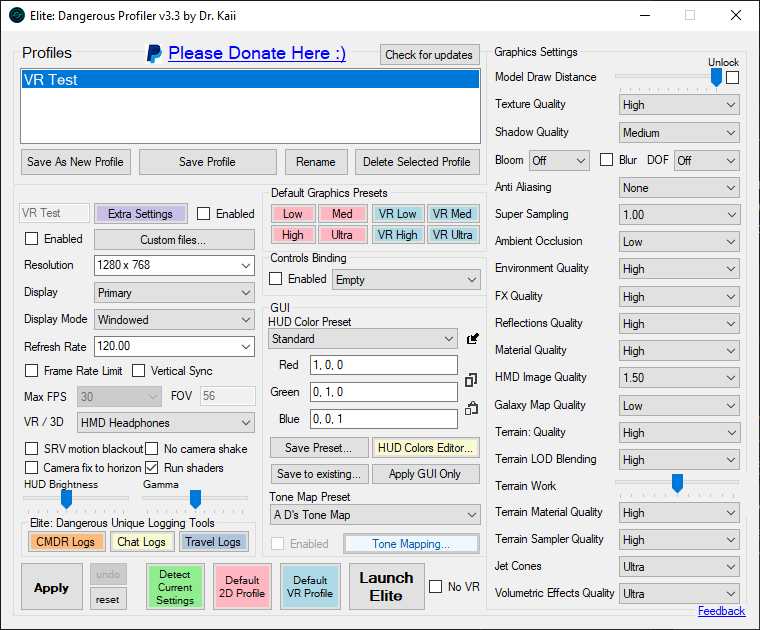
Task: Click Check for updates button
Action: (429, 55)
